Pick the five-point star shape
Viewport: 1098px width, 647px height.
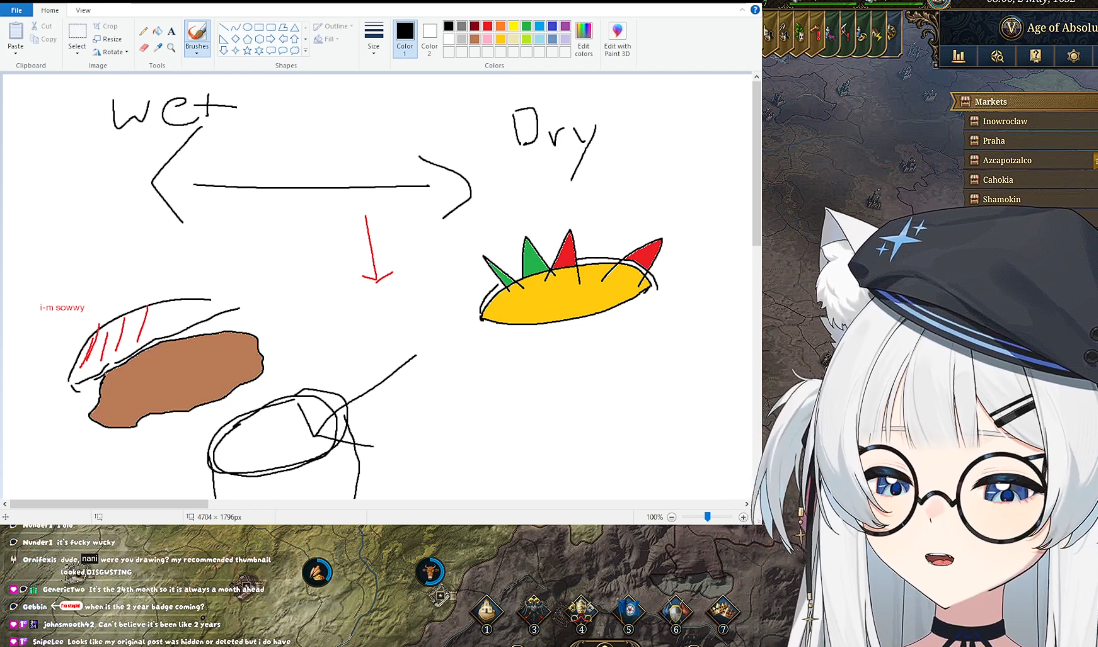pos(247,50)
